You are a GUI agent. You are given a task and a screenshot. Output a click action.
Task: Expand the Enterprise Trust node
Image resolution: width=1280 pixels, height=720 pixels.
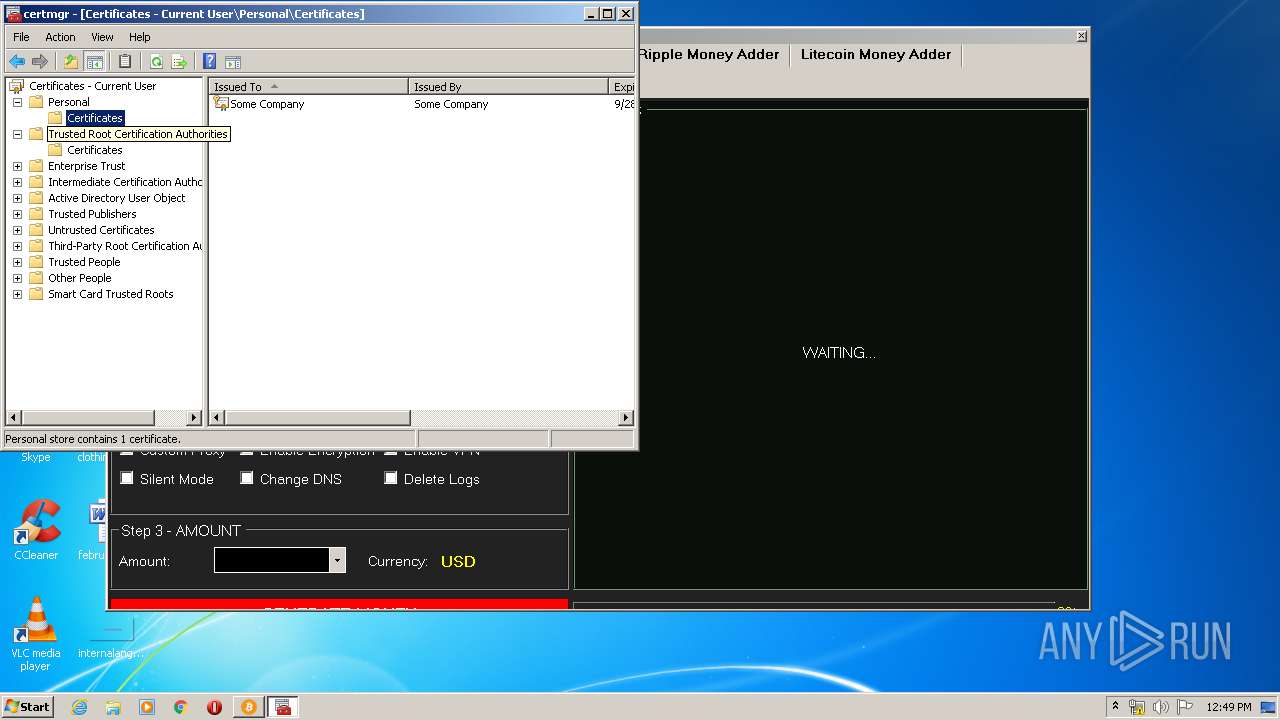17,166
